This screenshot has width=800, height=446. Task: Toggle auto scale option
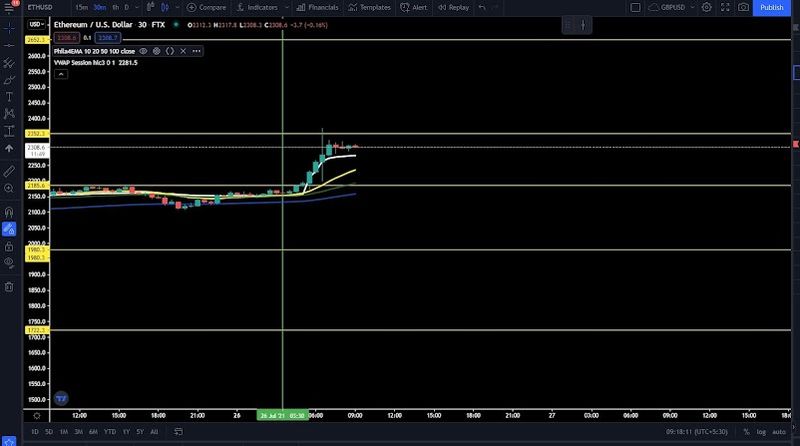(779, 432)
